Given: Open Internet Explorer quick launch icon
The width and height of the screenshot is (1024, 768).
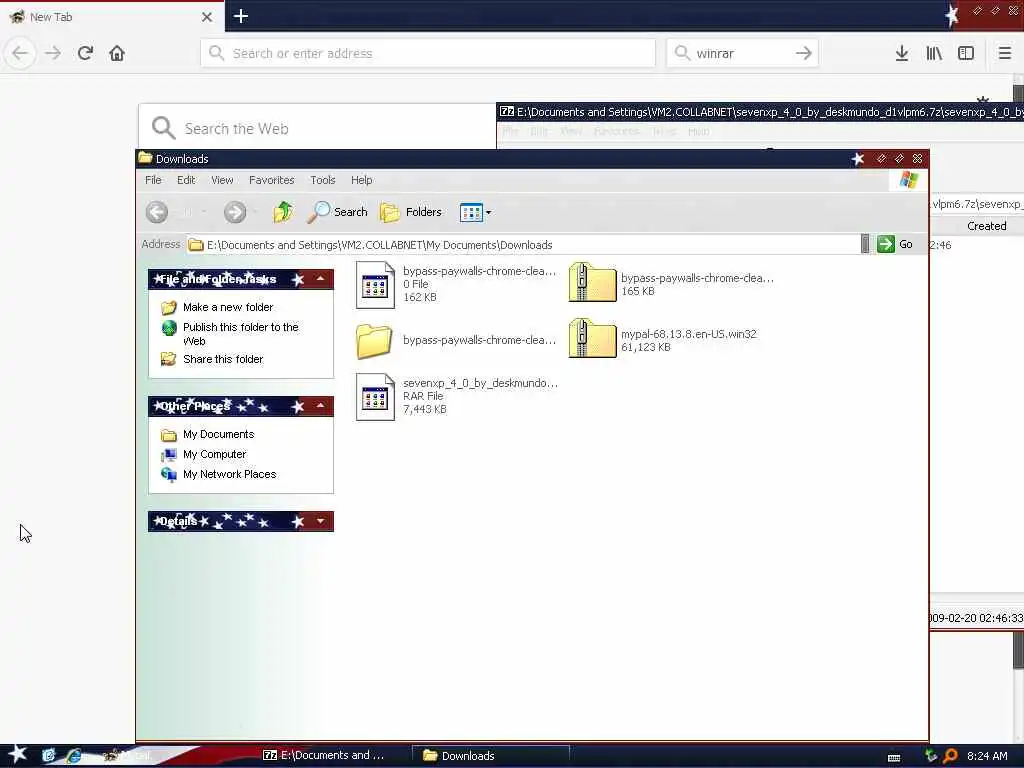Looking at the screenshot, I should [74, 756].
